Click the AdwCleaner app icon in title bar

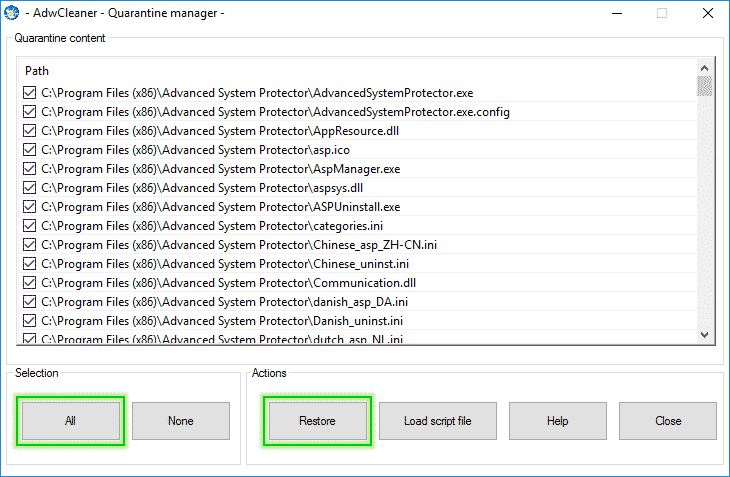(x=12, y=13)
